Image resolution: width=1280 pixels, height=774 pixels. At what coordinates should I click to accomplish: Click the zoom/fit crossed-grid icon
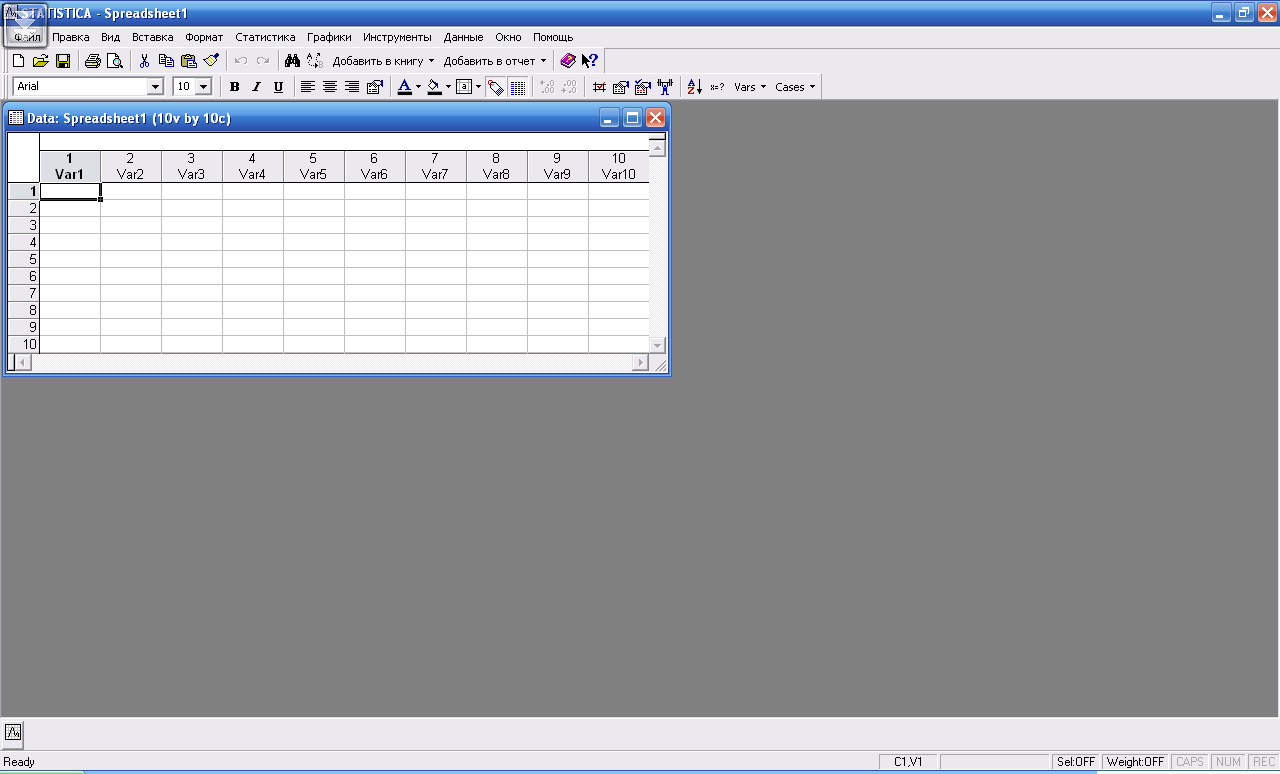599,87
